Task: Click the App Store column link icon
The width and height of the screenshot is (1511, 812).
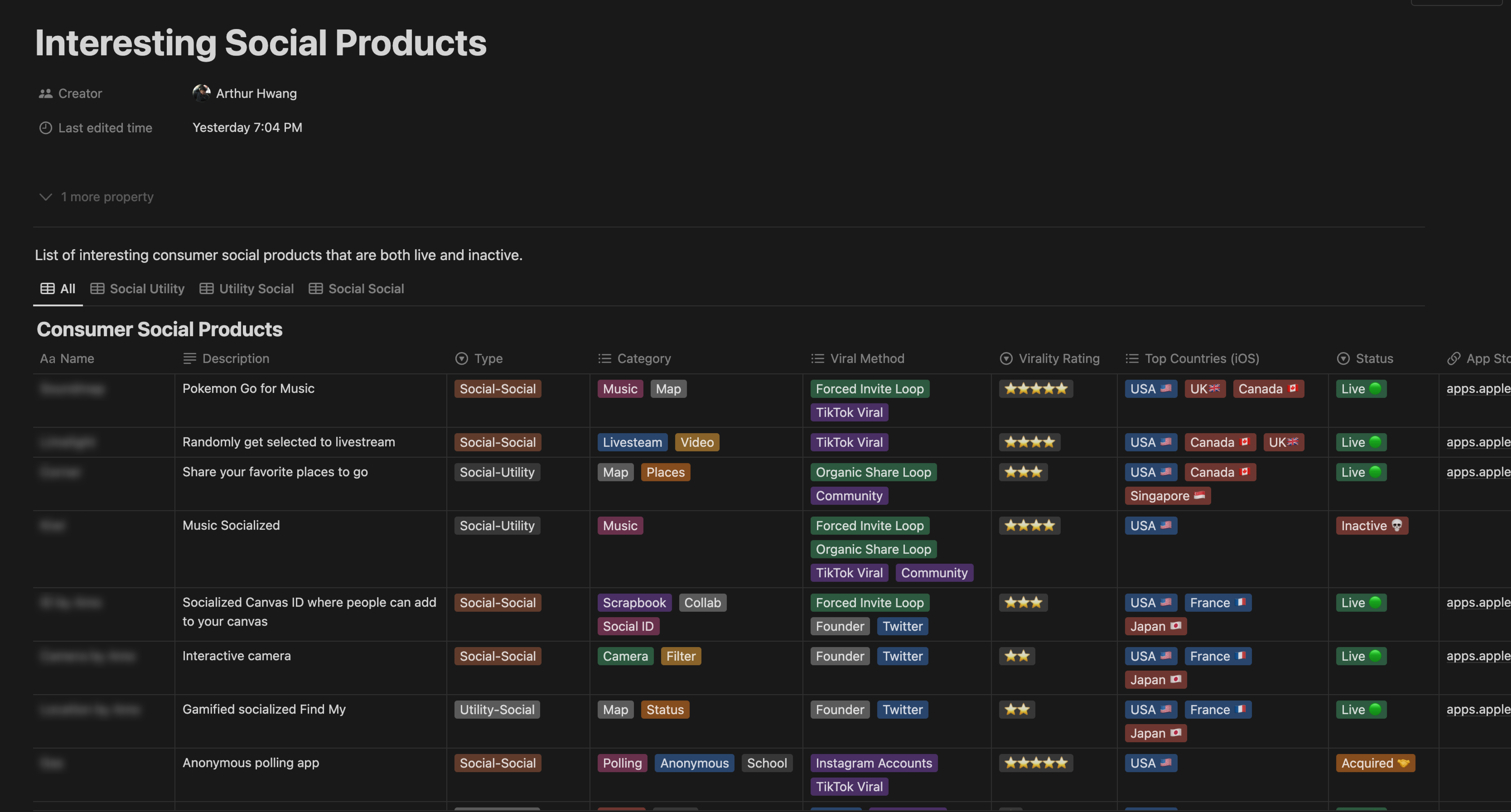Action: pyautogui.click(x=1453, y=358)
